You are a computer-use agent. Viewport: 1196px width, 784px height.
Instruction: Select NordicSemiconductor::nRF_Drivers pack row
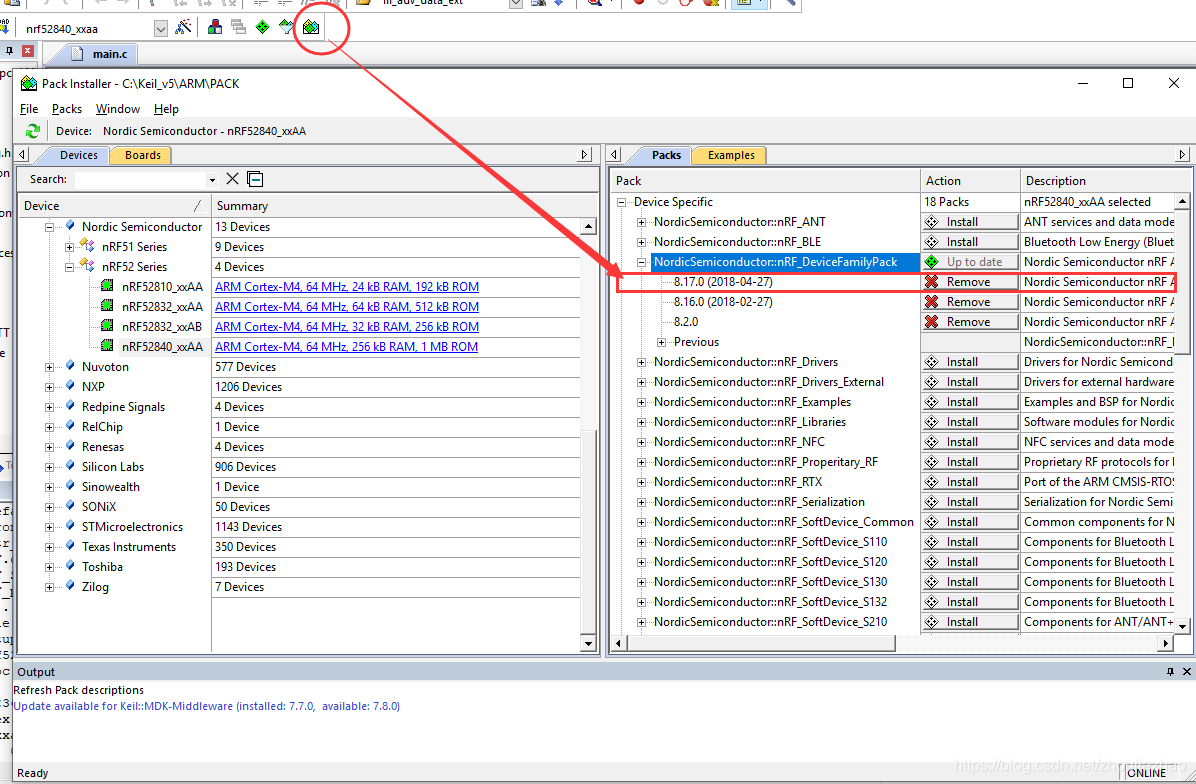click(746, 362)
